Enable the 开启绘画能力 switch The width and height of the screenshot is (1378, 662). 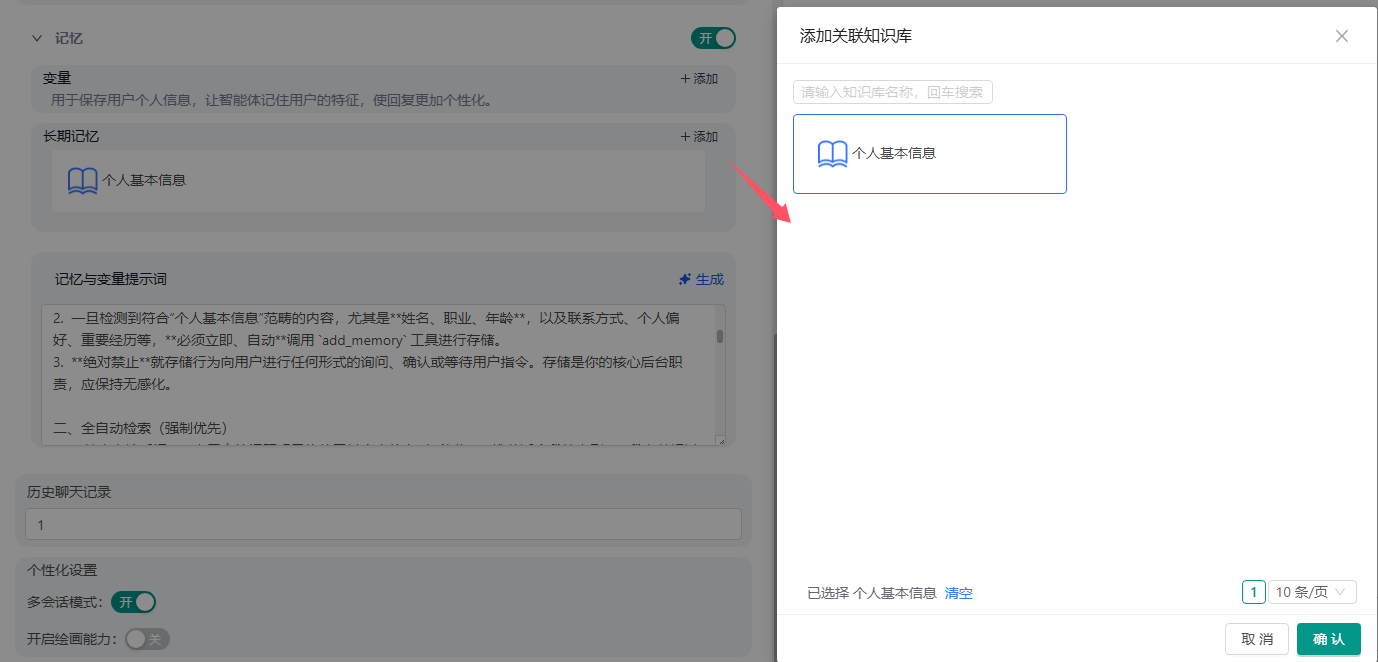coord(147,639)
